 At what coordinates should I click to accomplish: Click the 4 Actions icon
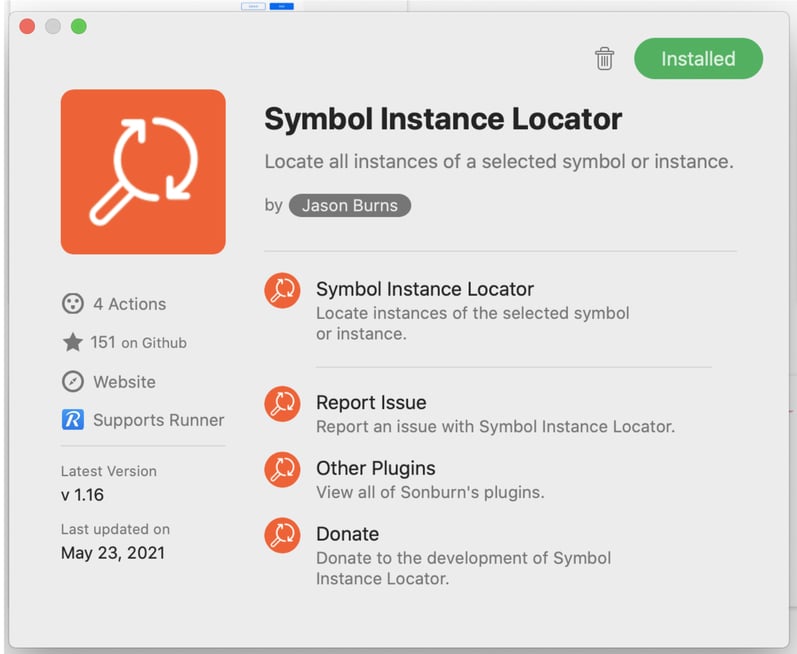tap(72, 304)
